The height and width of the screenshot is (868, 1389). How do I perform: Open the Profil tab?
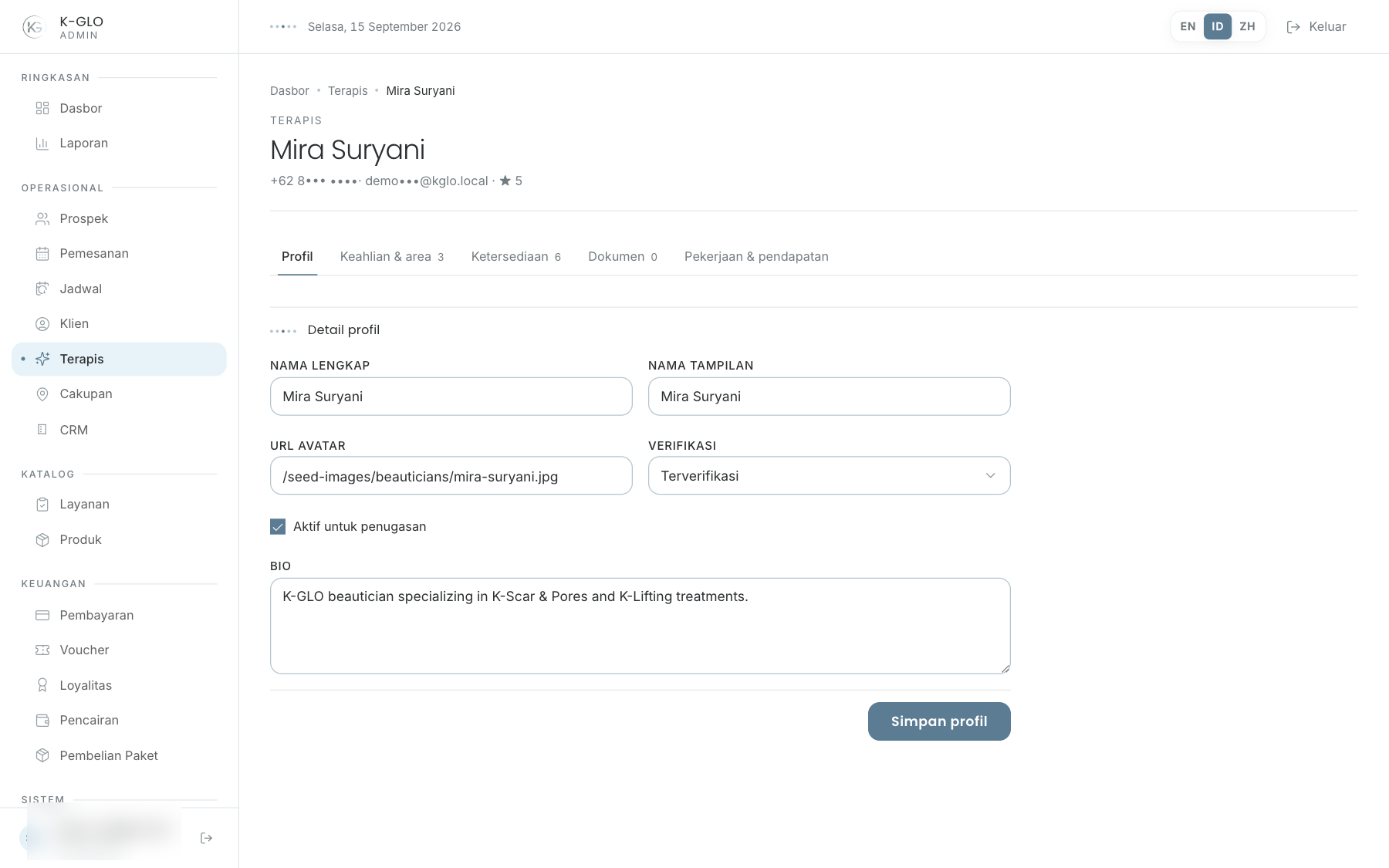(297, 257)
